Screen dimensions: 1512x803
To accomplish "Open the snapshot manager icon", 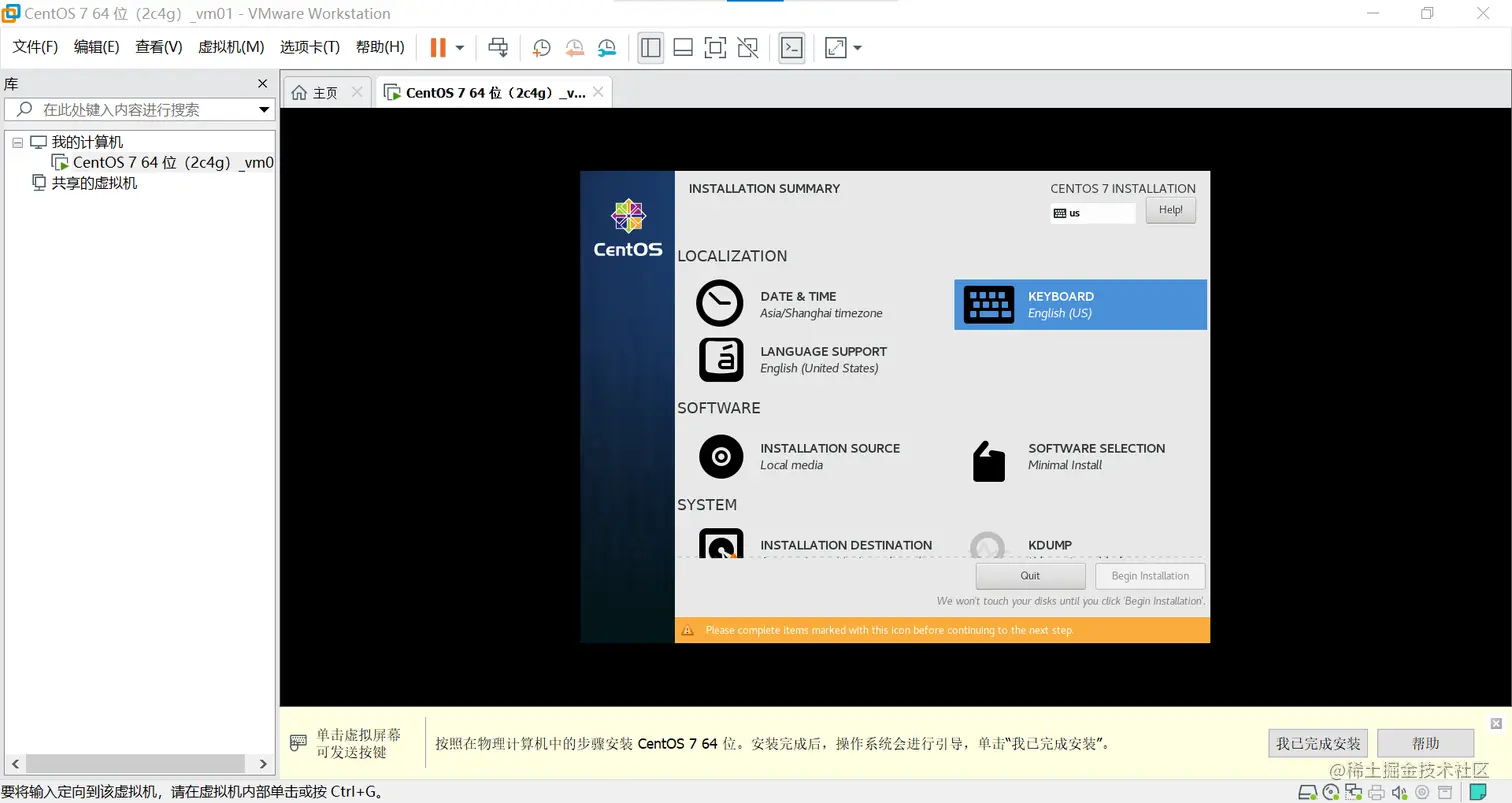I will click(607, 47).
